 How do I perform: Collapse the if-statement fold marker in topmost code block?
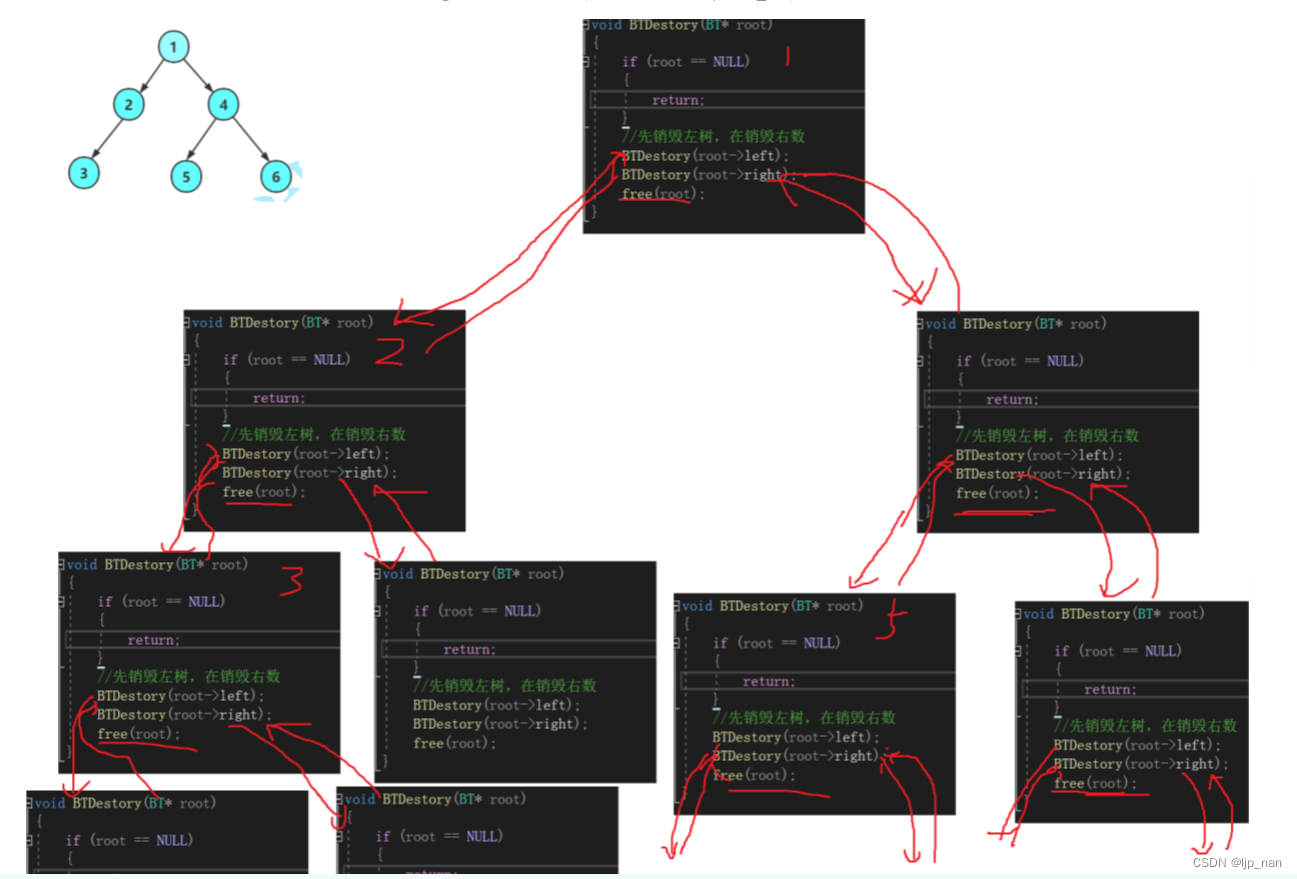587,62
